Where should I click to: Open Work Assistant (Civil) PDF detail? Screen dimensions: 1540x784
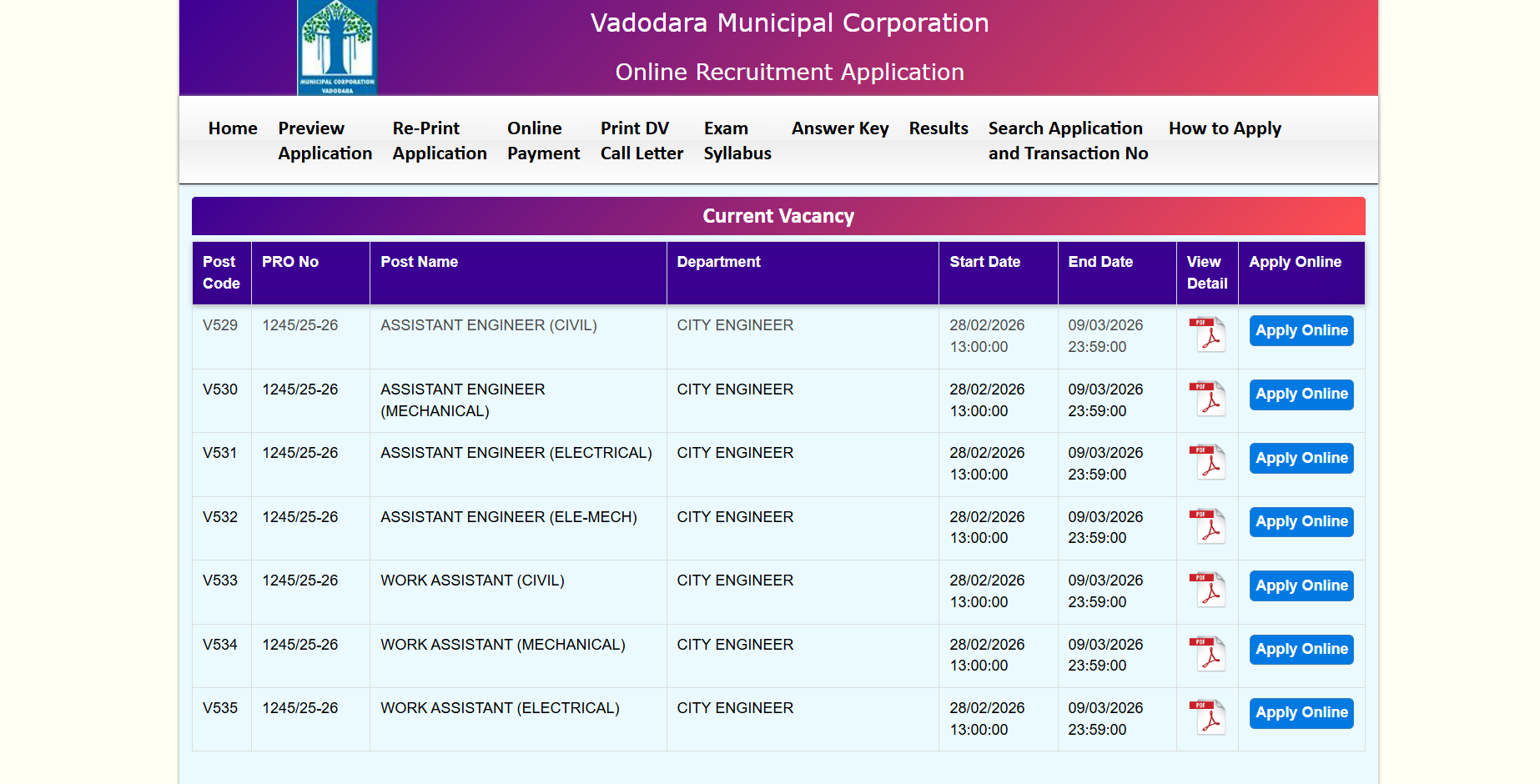[x=1207, y=590]
